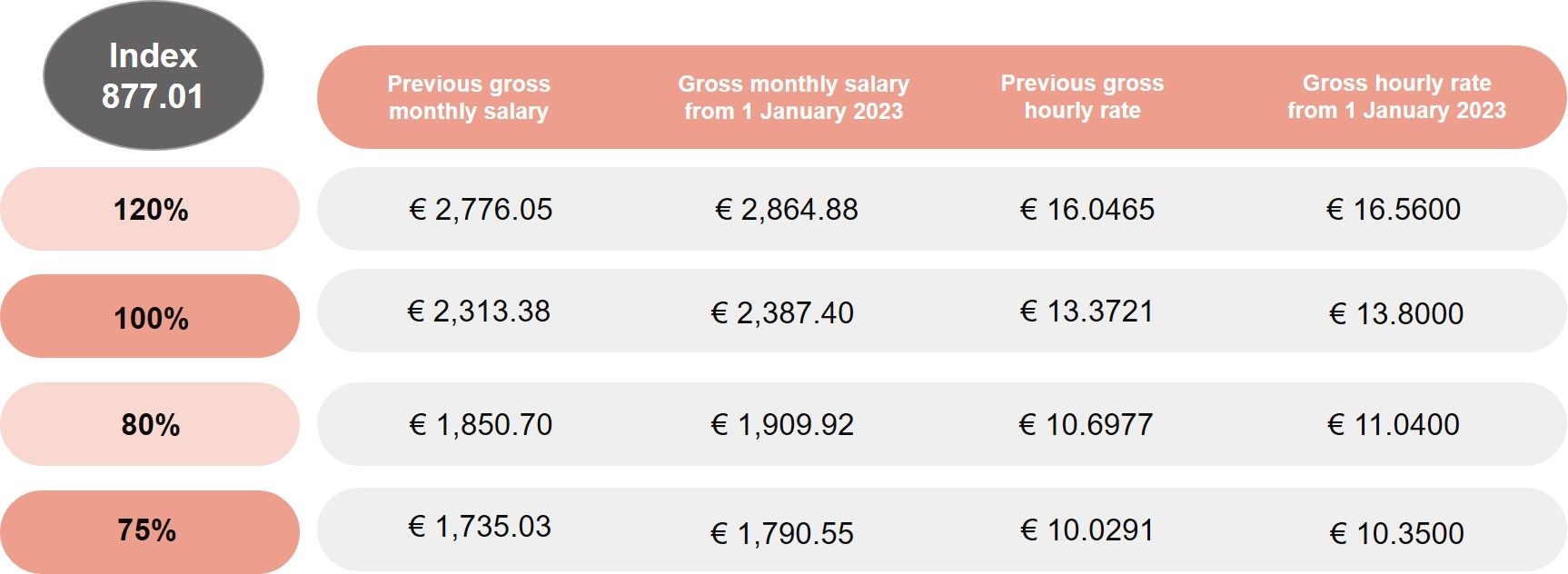
Task: Click the € 16.5600 hourly rate value
Action: tap(1394, 210)
